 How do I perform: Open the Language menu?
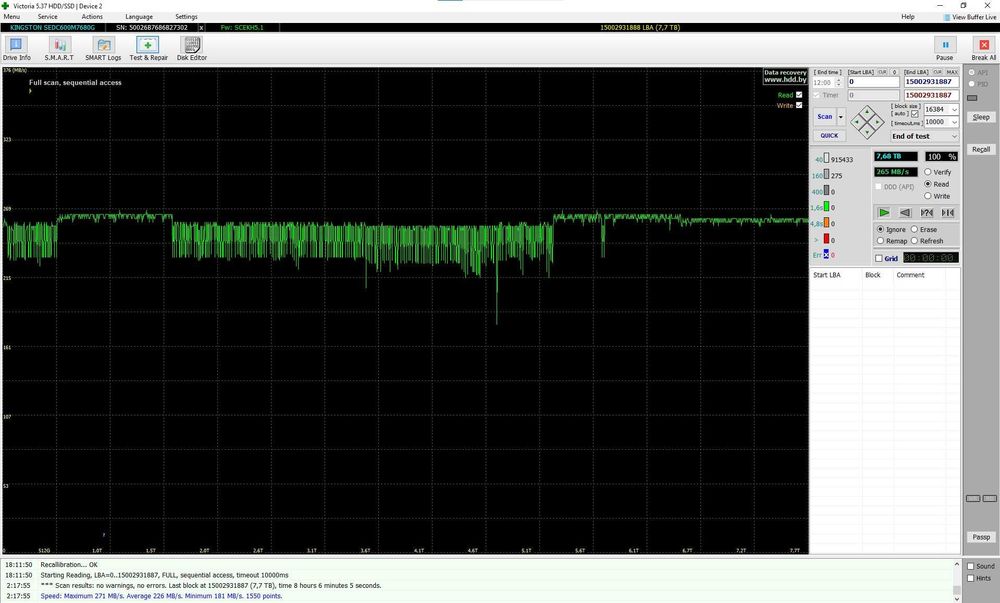tap(138, 17)
